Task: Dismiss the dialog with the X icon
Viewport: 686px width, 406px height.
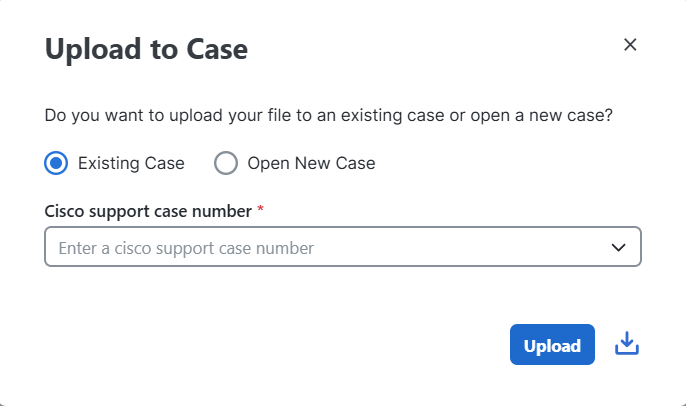Action: coord(630,44)
